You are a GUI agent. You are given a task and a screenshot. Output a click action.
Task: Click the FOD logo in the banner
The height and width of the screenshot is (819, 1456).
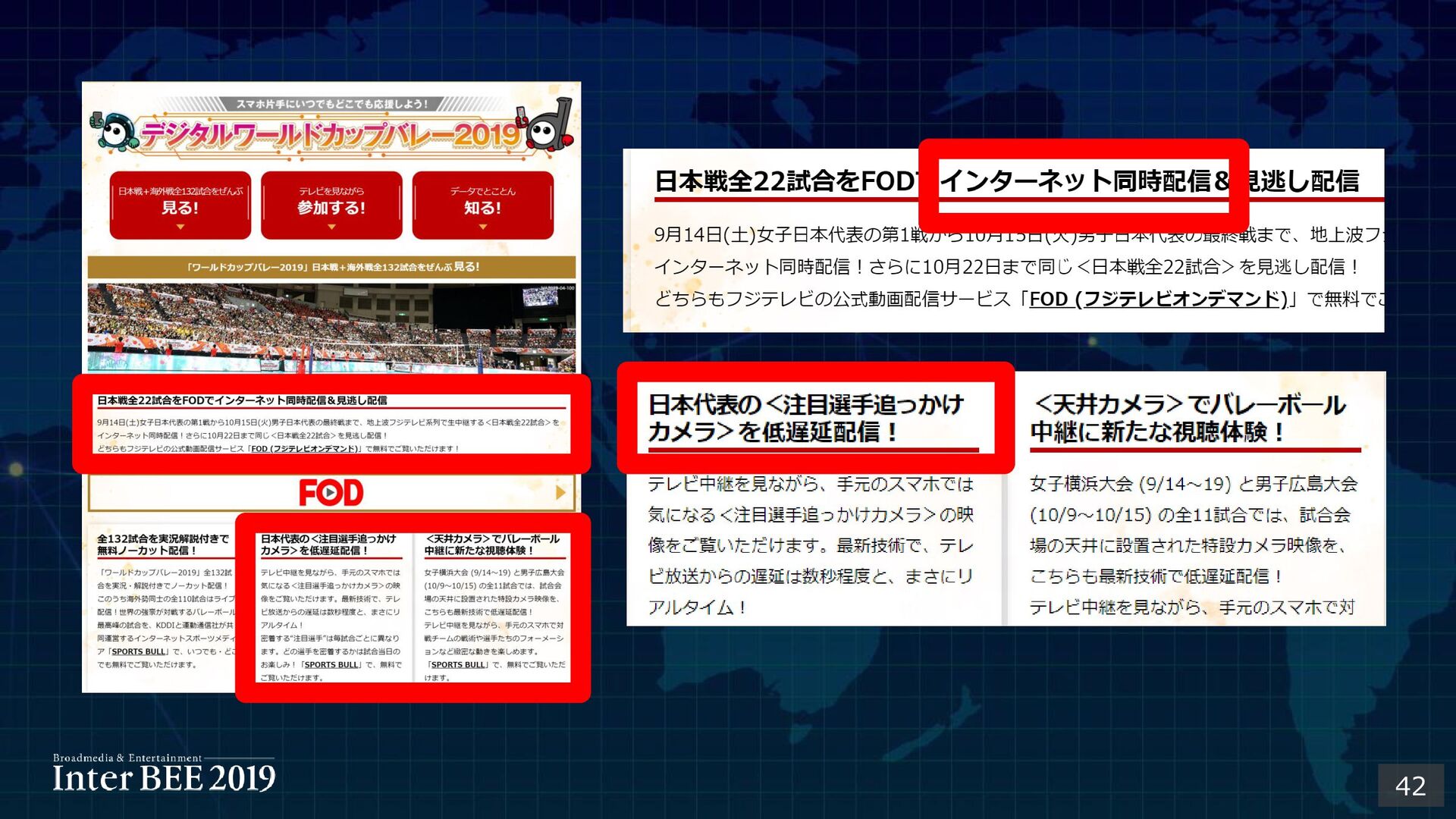point(331,493)
